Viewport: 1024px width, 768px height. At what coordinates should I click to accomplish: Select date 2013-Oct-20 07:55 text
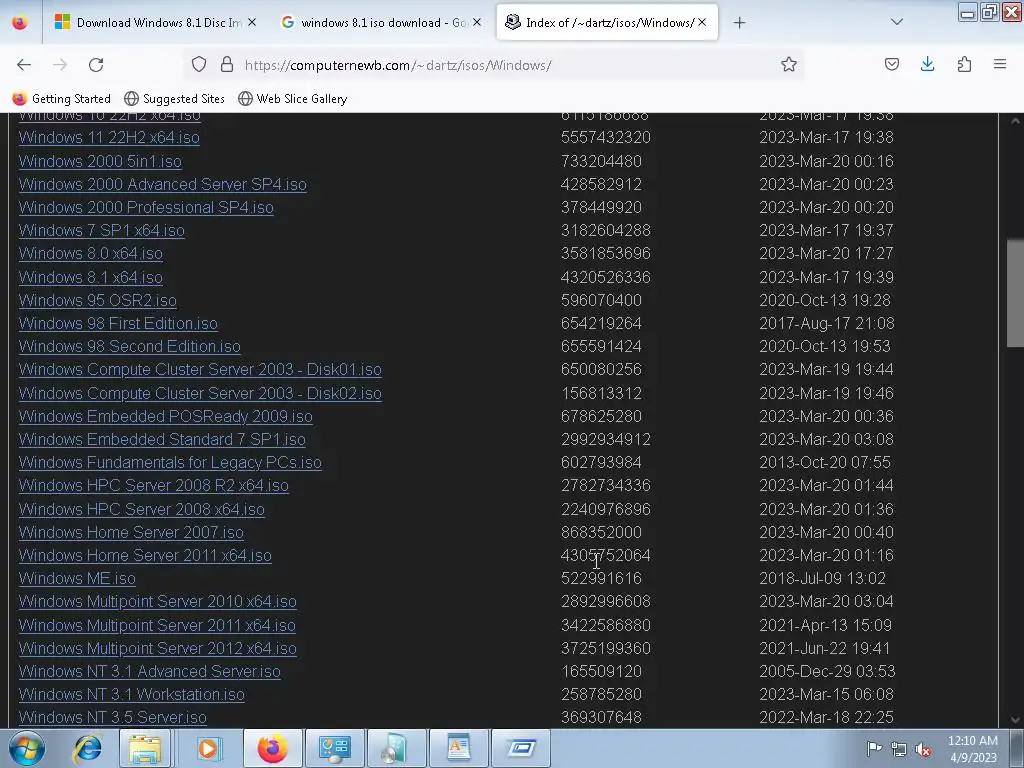(825, 462)
